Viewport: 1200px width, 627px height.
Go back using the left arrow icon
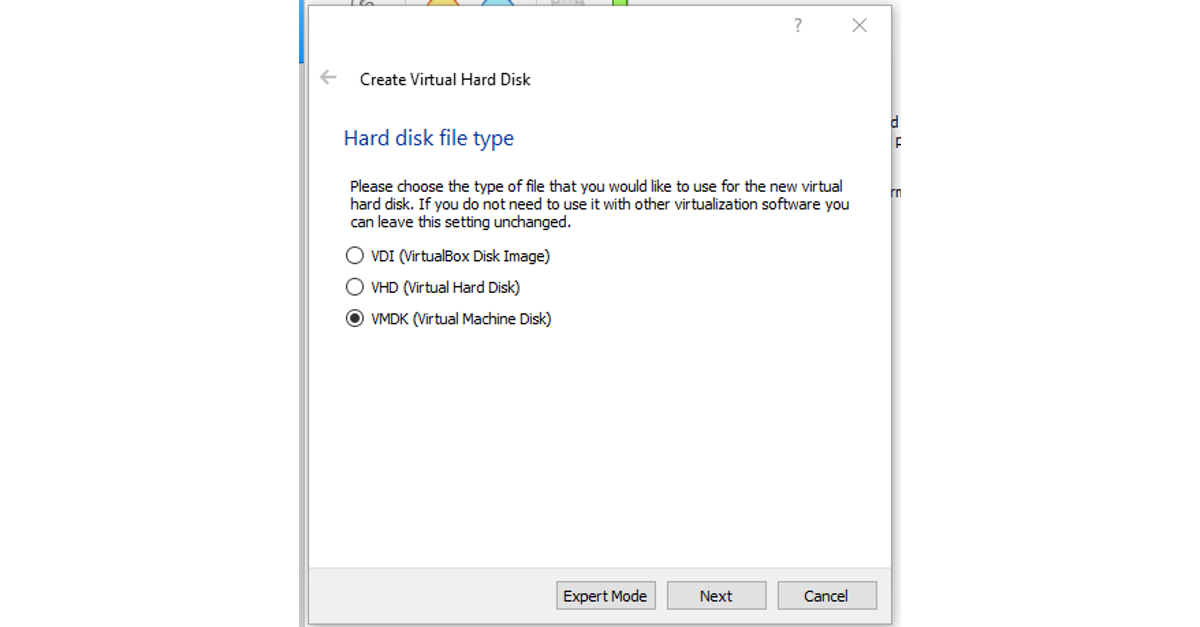(328, 78)
